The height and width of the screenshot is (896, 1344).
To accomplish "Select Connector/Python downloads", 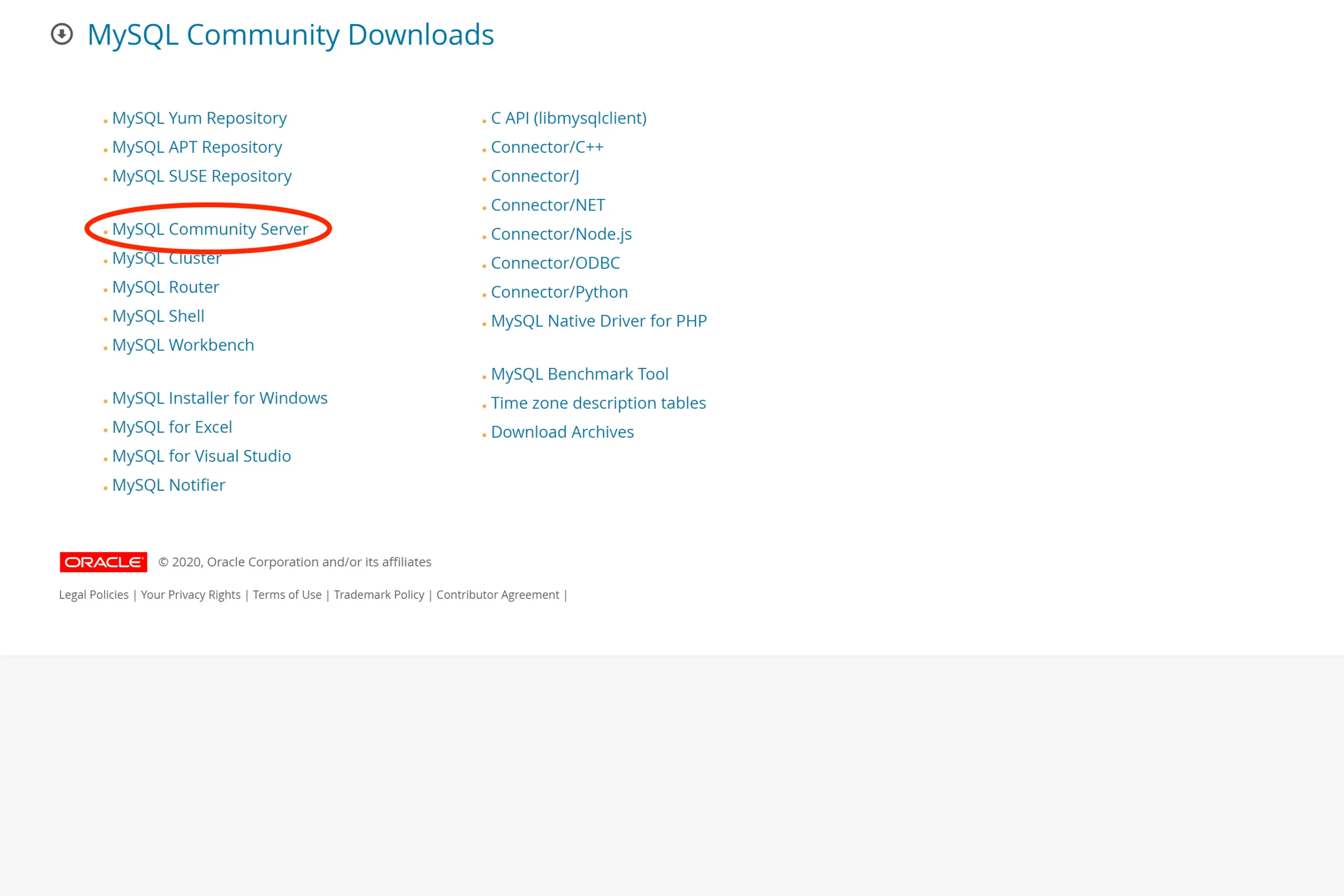I will click(x=560, y=292).
